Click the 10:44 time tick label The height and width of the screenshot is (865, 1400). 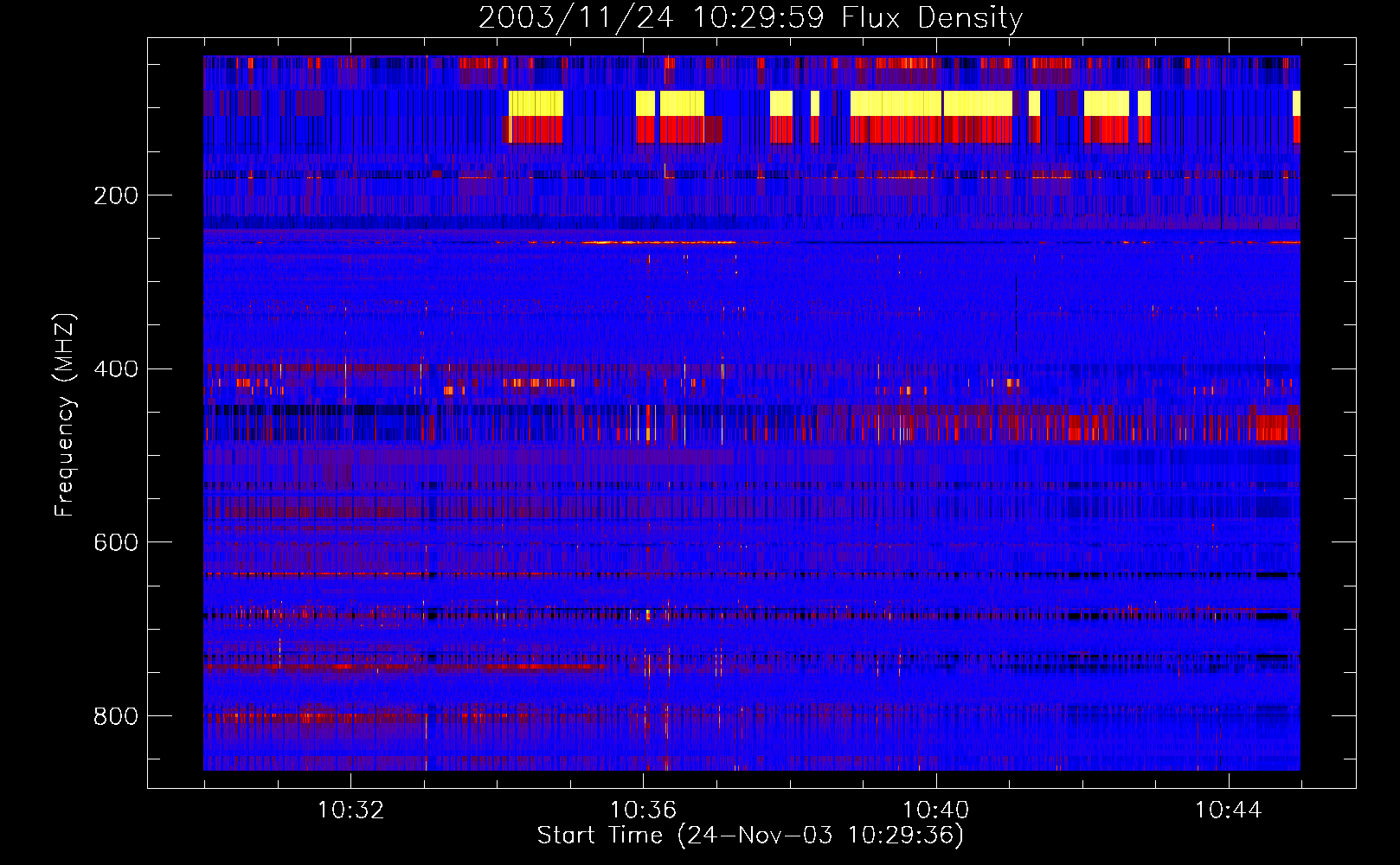1228,811
